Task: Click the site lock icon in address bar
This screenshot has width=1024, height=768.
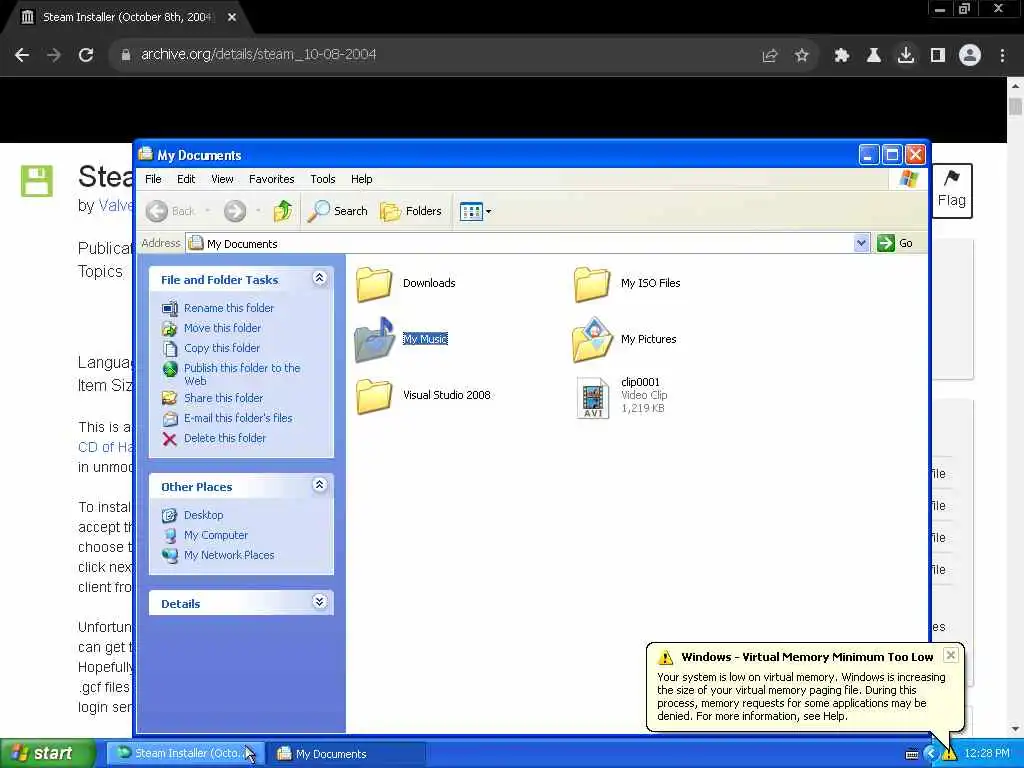Action: point(126,55)
